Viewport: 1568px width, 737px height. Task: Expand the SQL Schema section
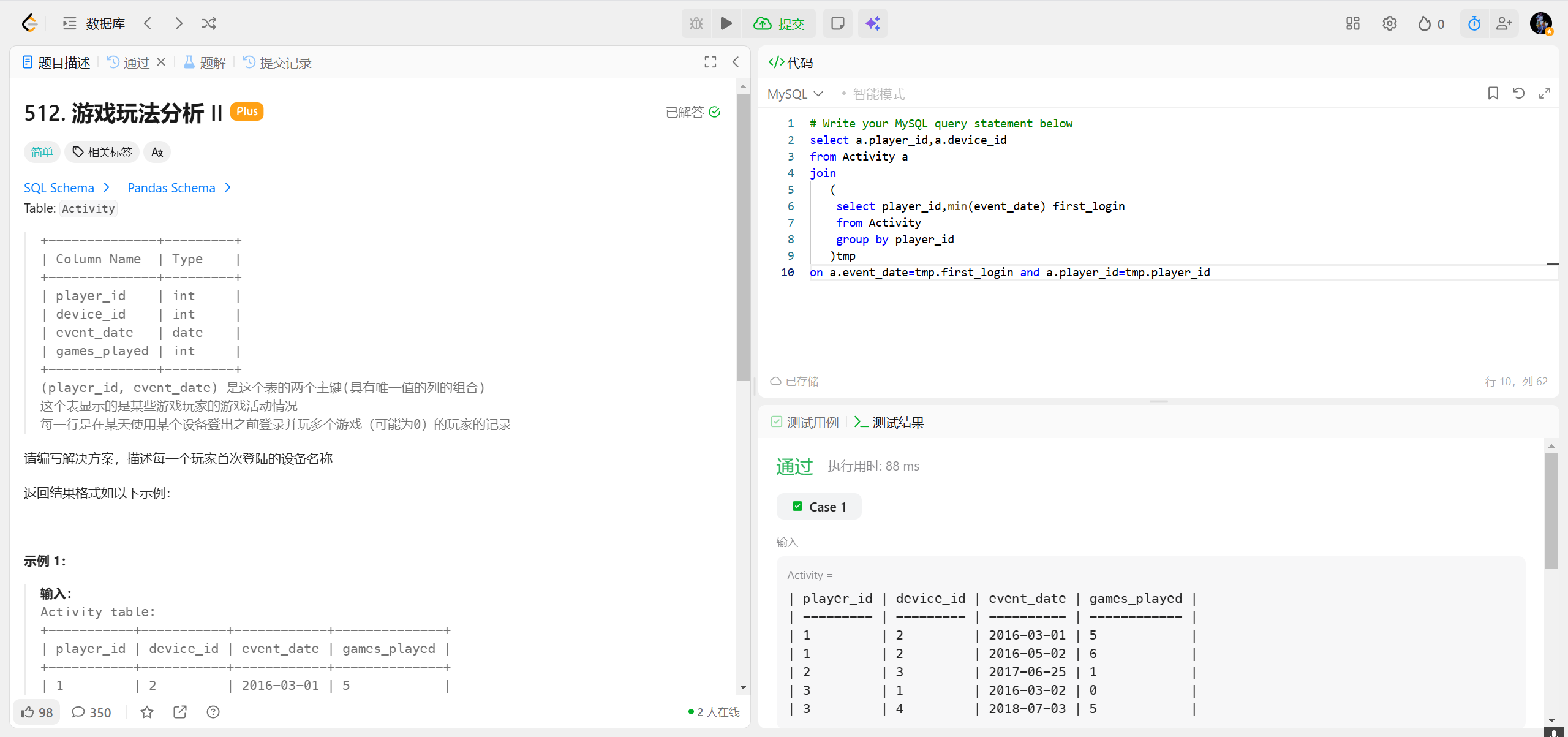[x=66, y=187]
